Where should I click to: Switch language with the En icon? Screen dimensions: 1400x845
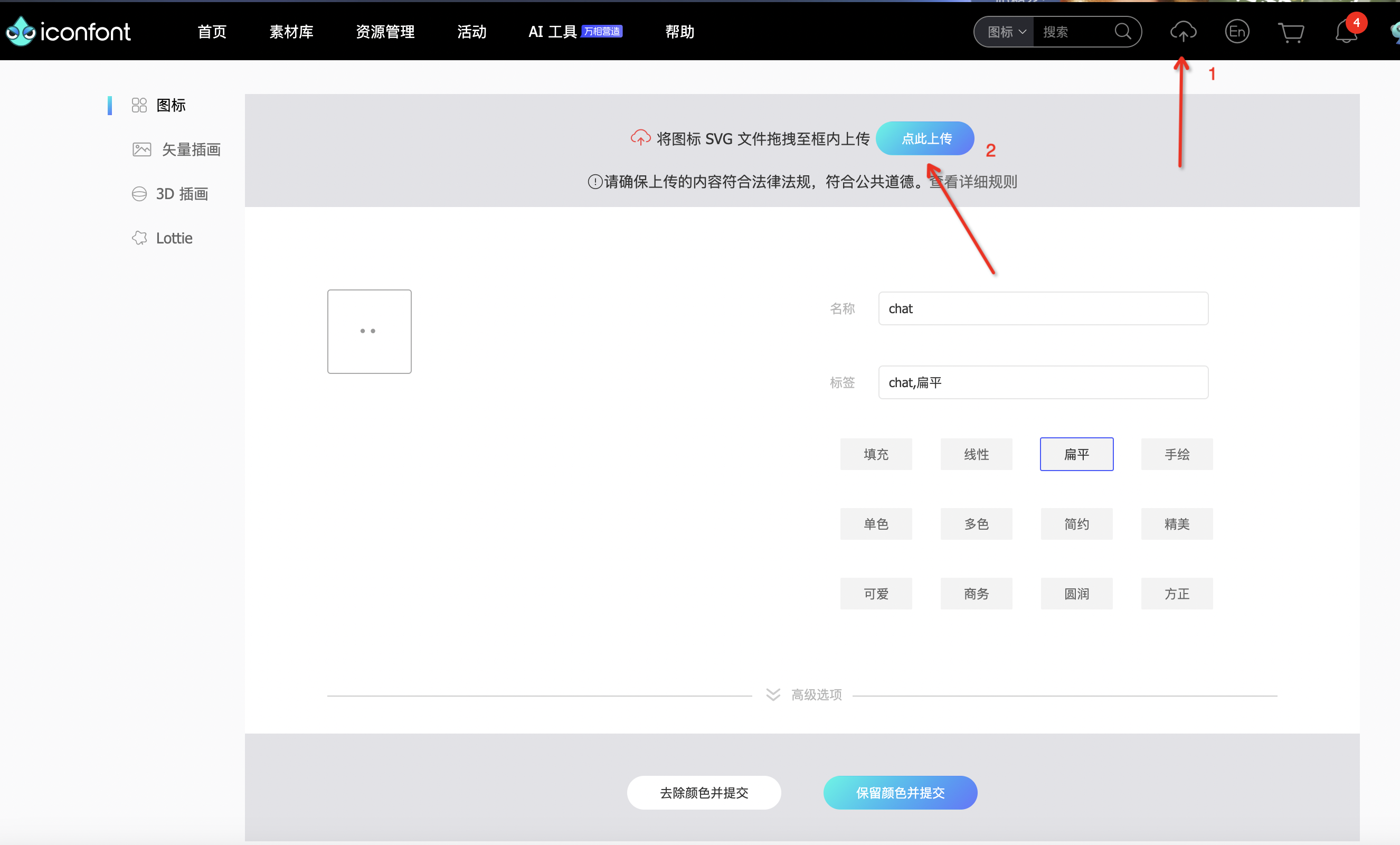pyautogui.click(x=1237, y=32)
